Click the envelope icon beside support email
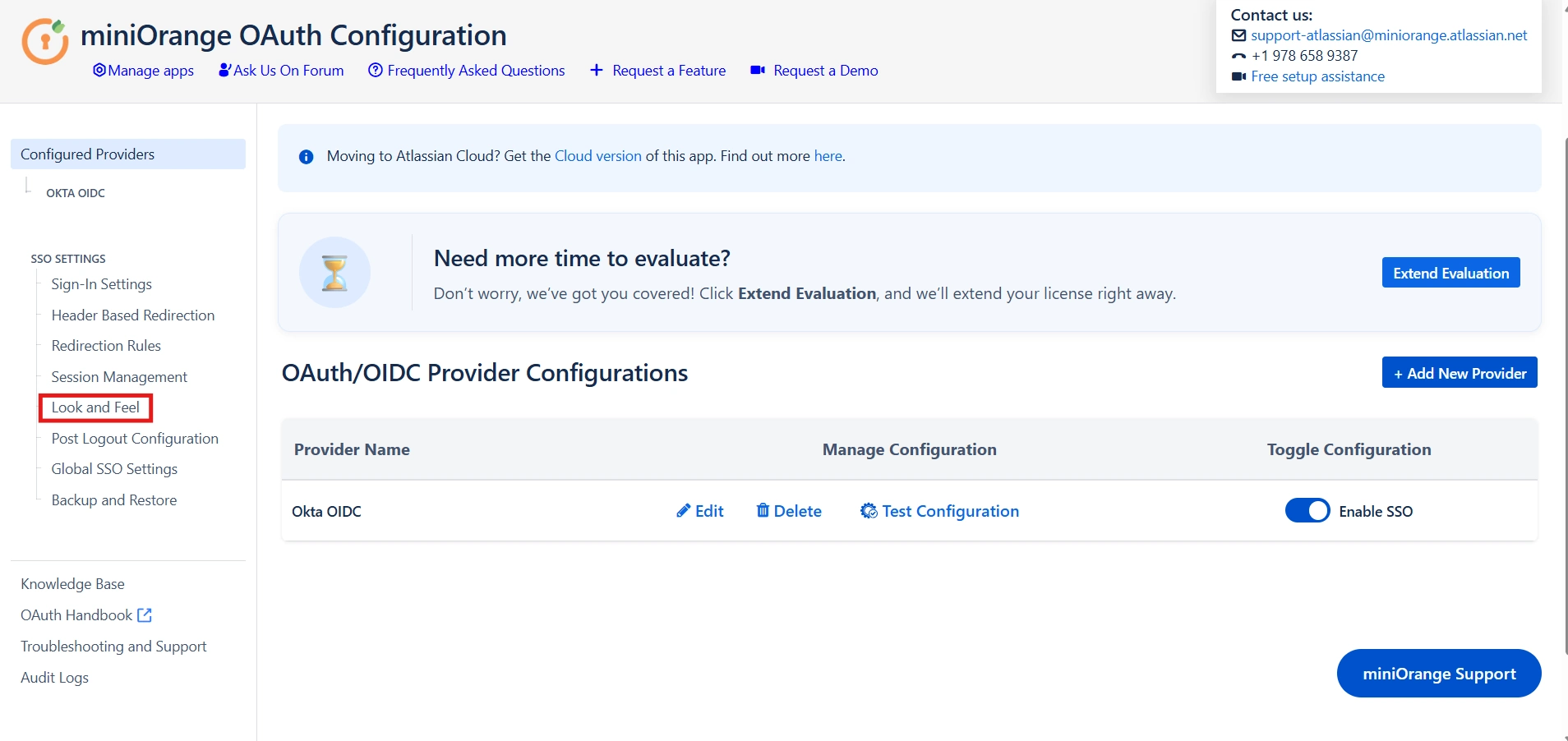This screenshot has width=1568, height=741. (x=1238, y=35)
